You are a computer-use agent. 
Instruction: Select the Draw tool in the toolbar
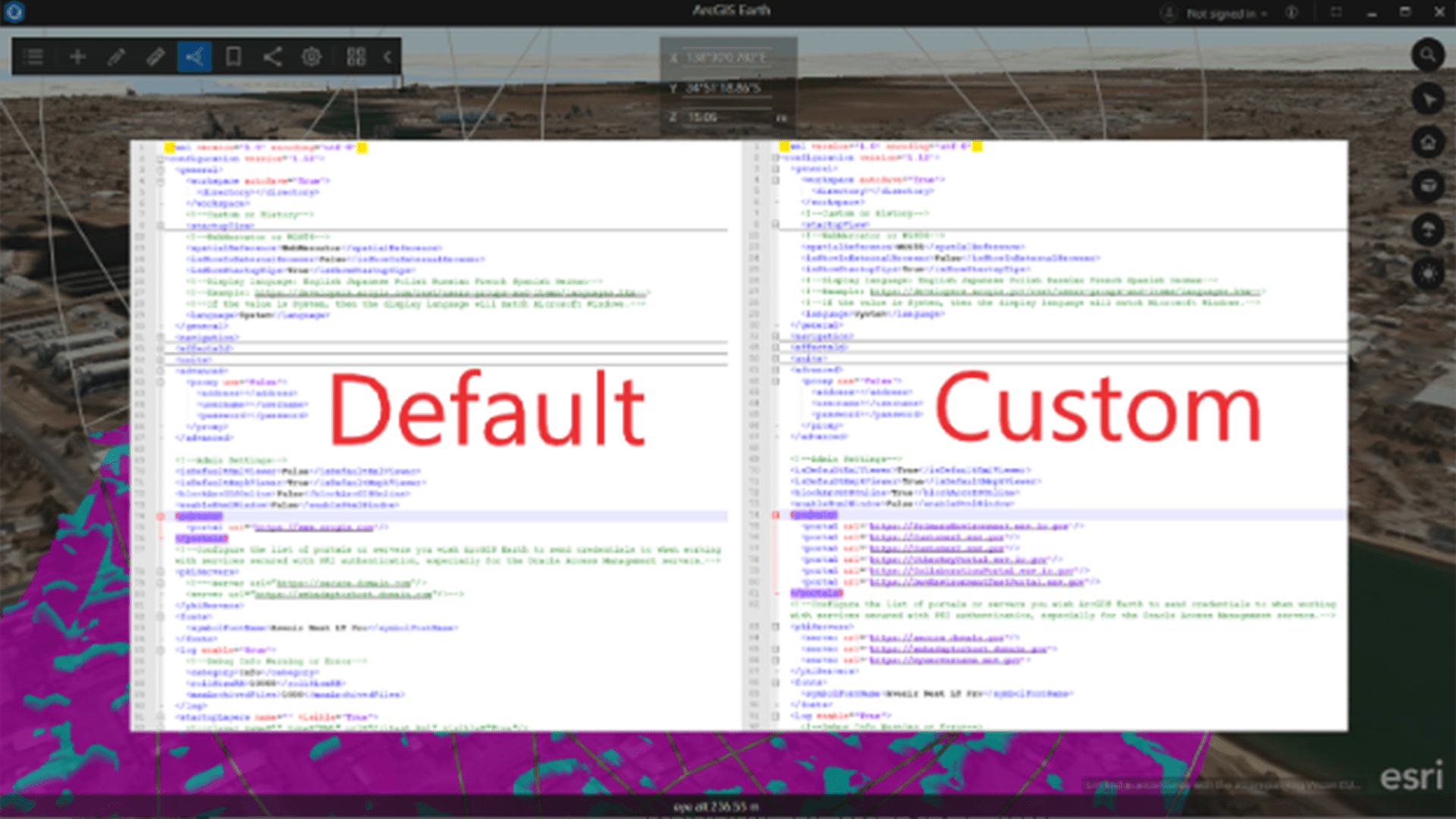pyautogui.click(x=117, y=57)
